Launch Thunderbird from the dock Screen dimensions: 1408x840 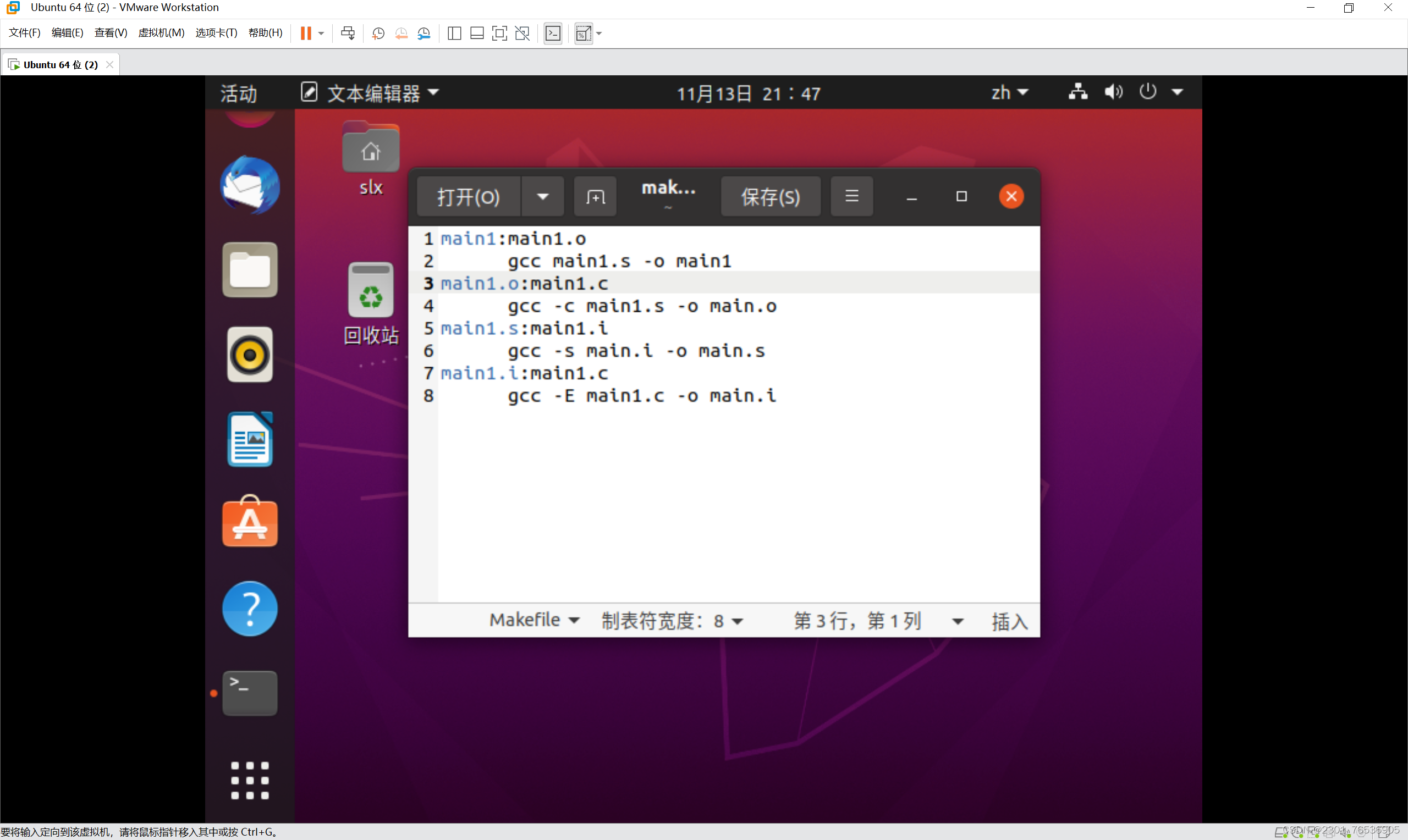click(250, 186)
